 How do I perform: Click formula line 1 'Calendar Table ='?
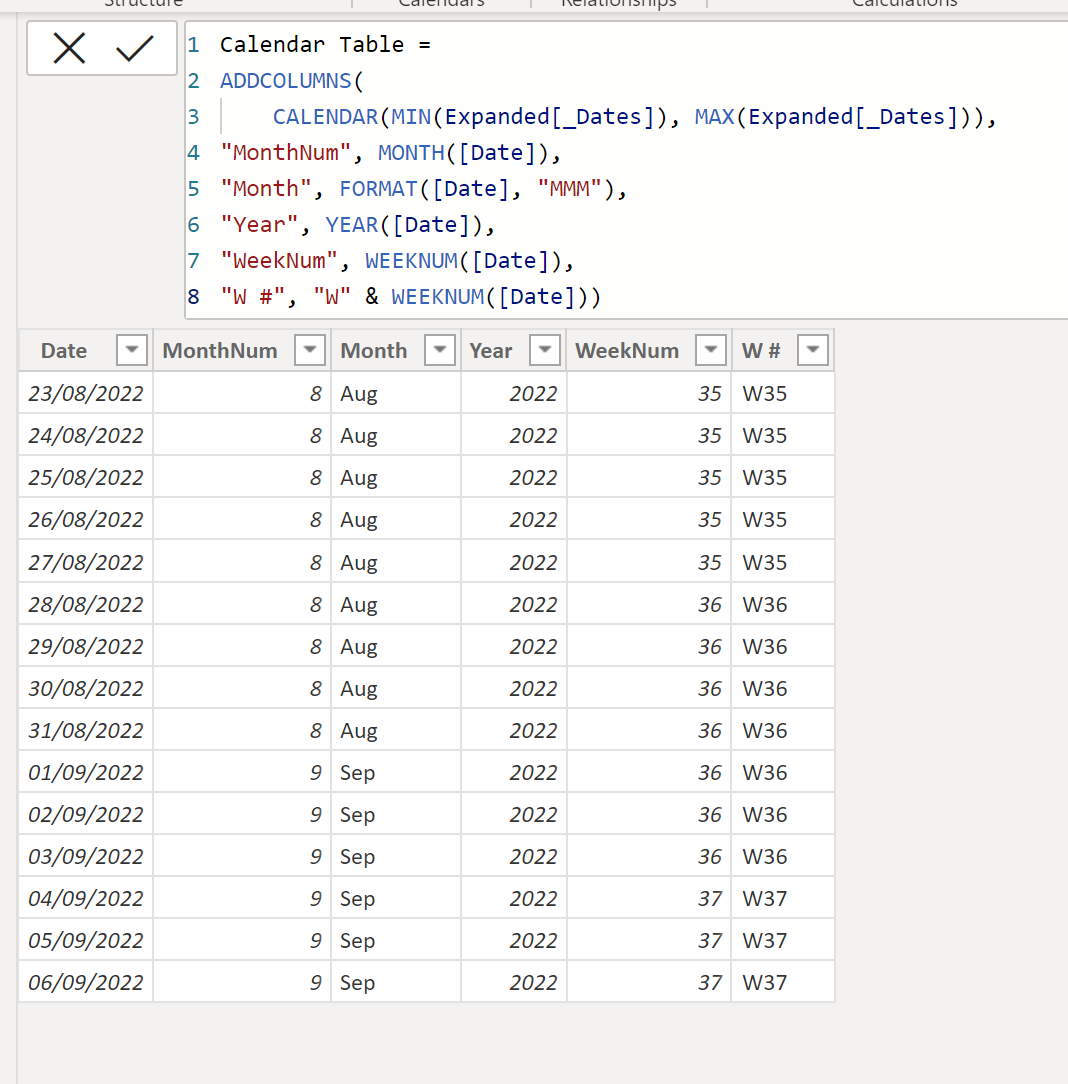click(325, 45)
